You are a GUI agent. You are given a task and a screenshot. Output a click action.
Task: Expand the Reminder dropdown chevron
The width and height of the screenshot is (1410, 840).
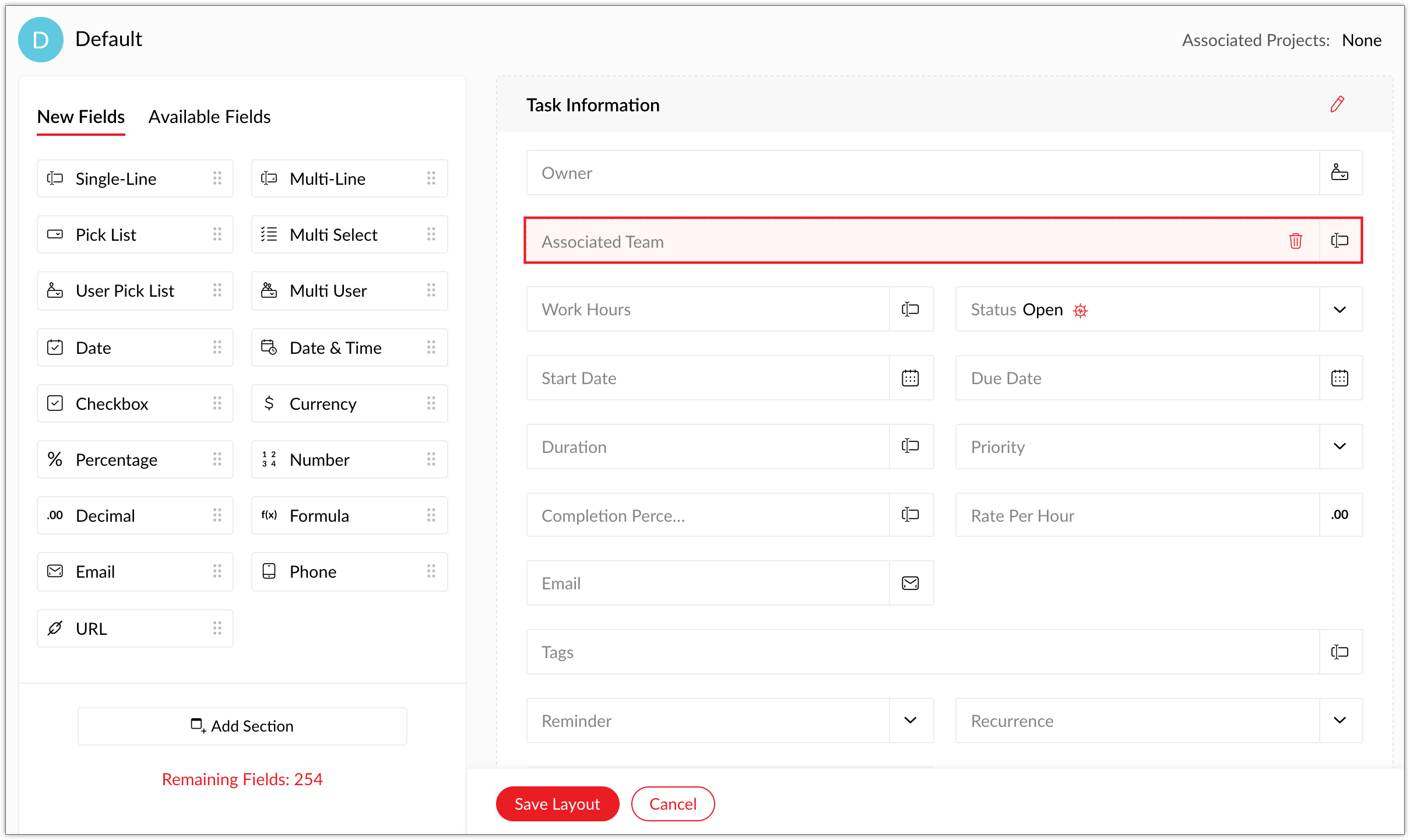coord(910,721)
